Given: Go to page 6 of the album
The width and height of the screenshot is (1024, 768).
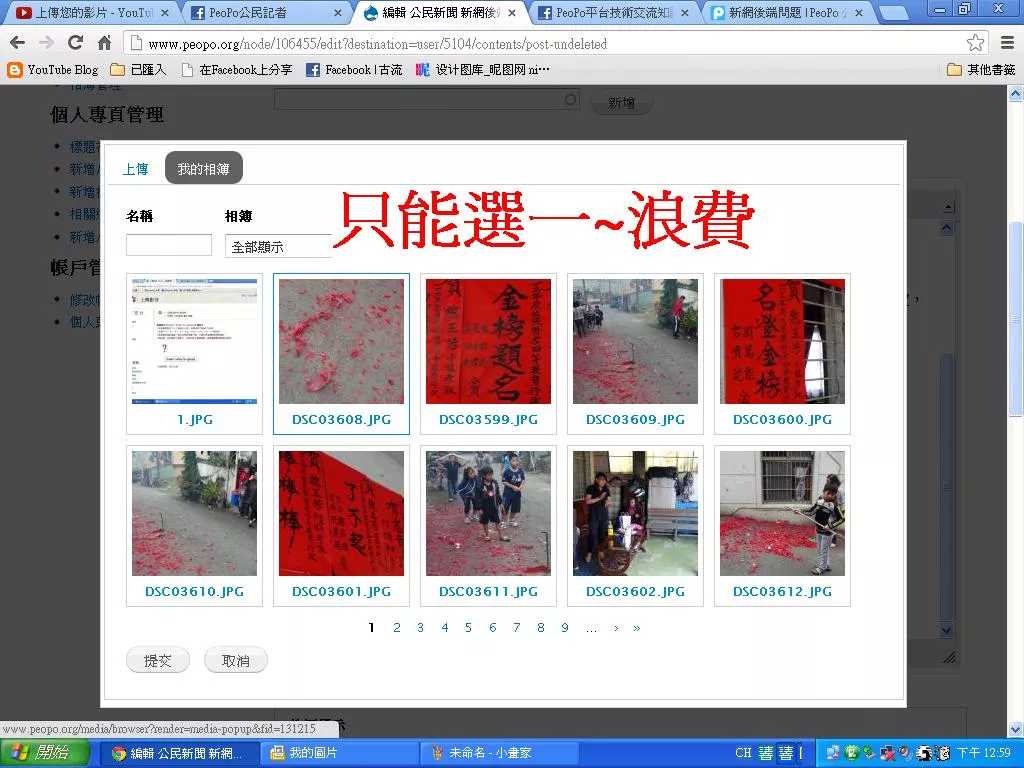Looking at the screenshot, I should [492, 628].
